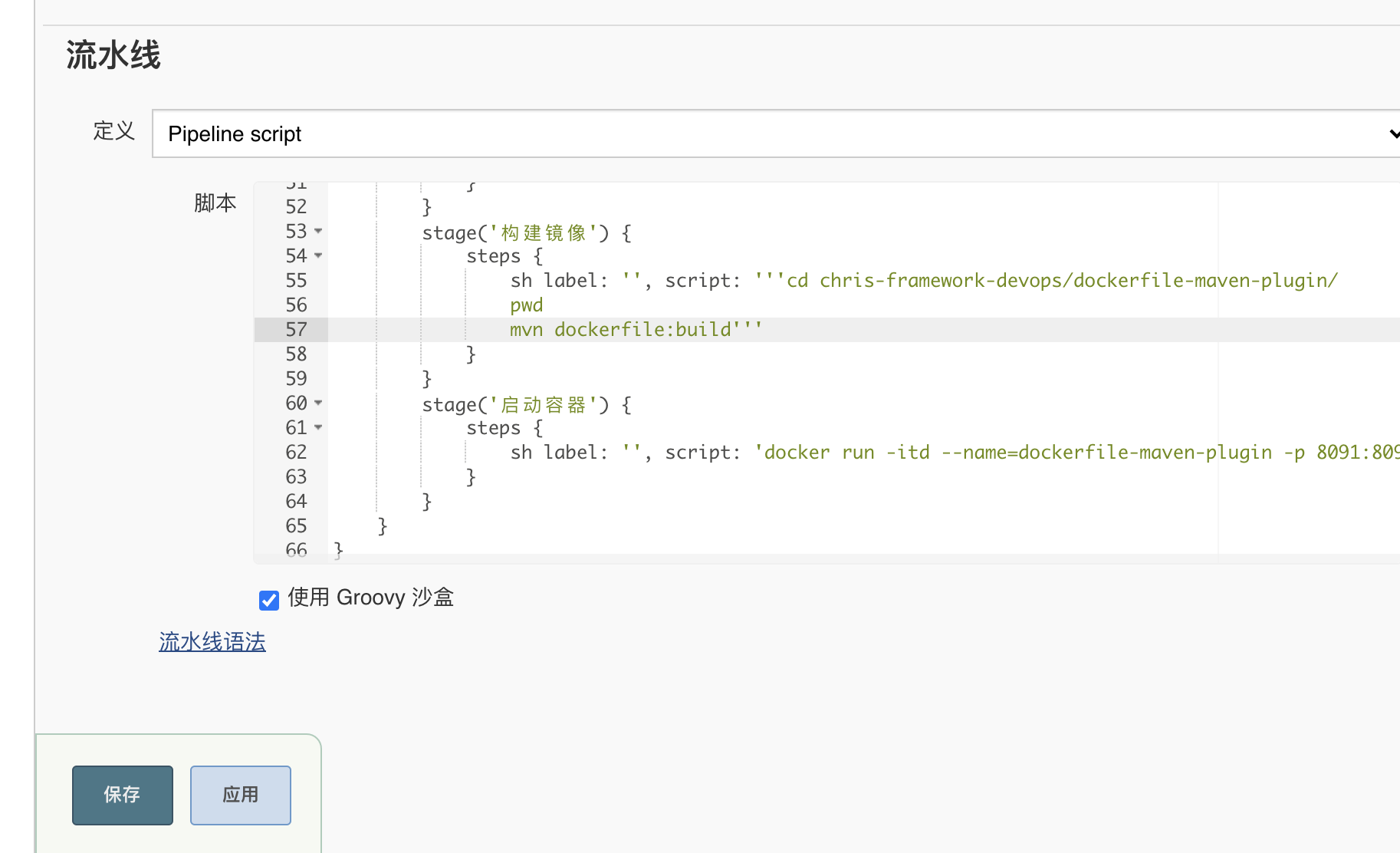
Task: Click the closing brace on line 66
Action: click(x=337, y=549)
